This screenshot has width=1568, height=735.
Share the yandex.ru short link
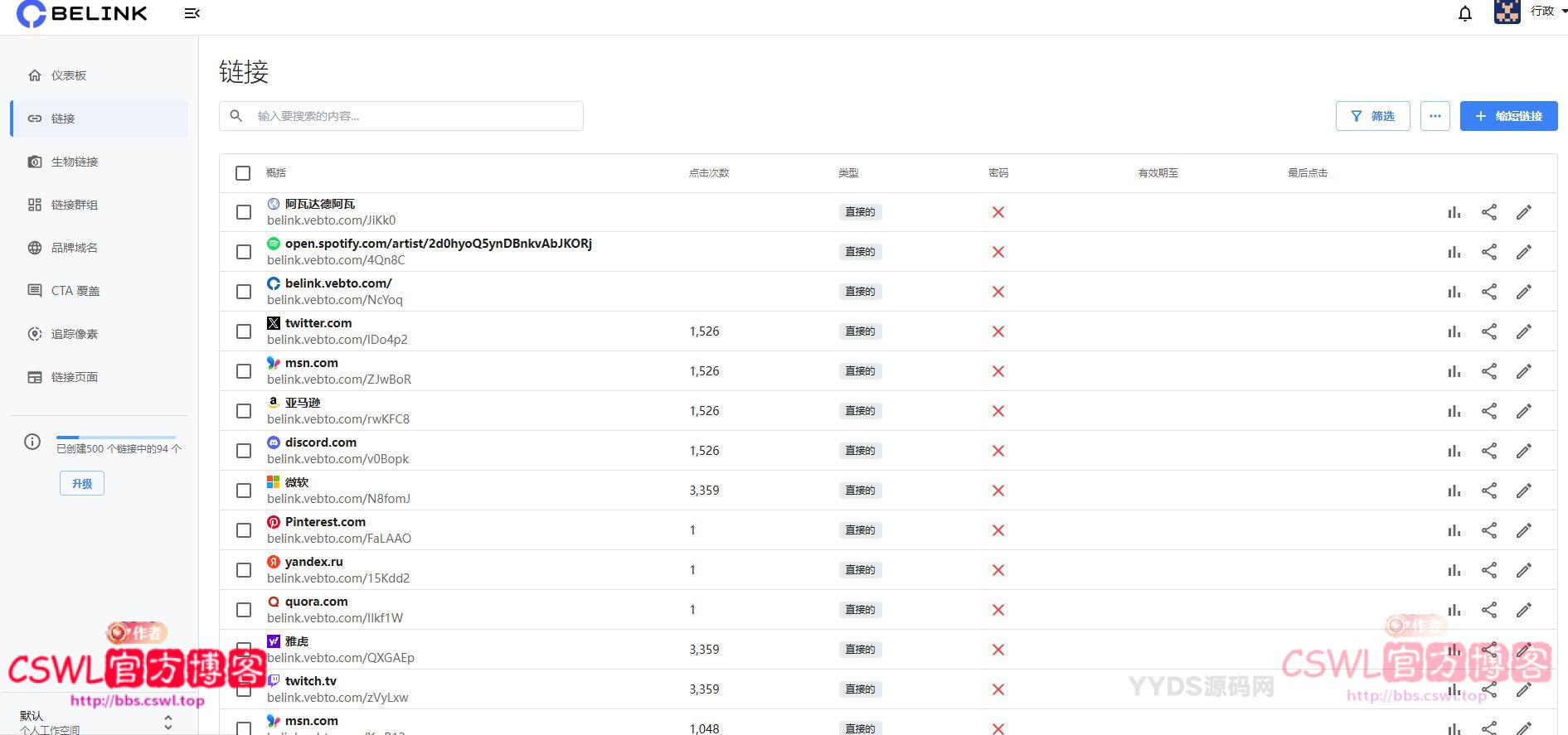1489,570
